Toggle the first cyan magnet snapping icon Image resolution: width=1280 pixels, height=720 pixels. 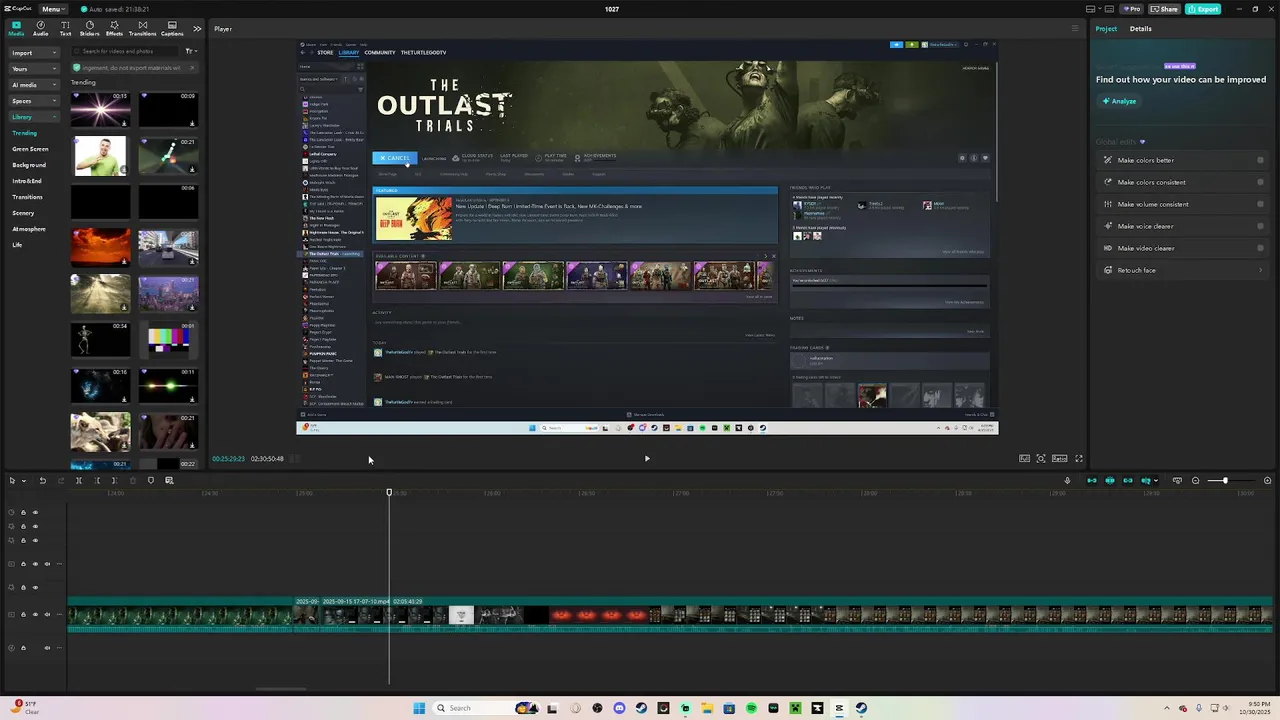1091,481
